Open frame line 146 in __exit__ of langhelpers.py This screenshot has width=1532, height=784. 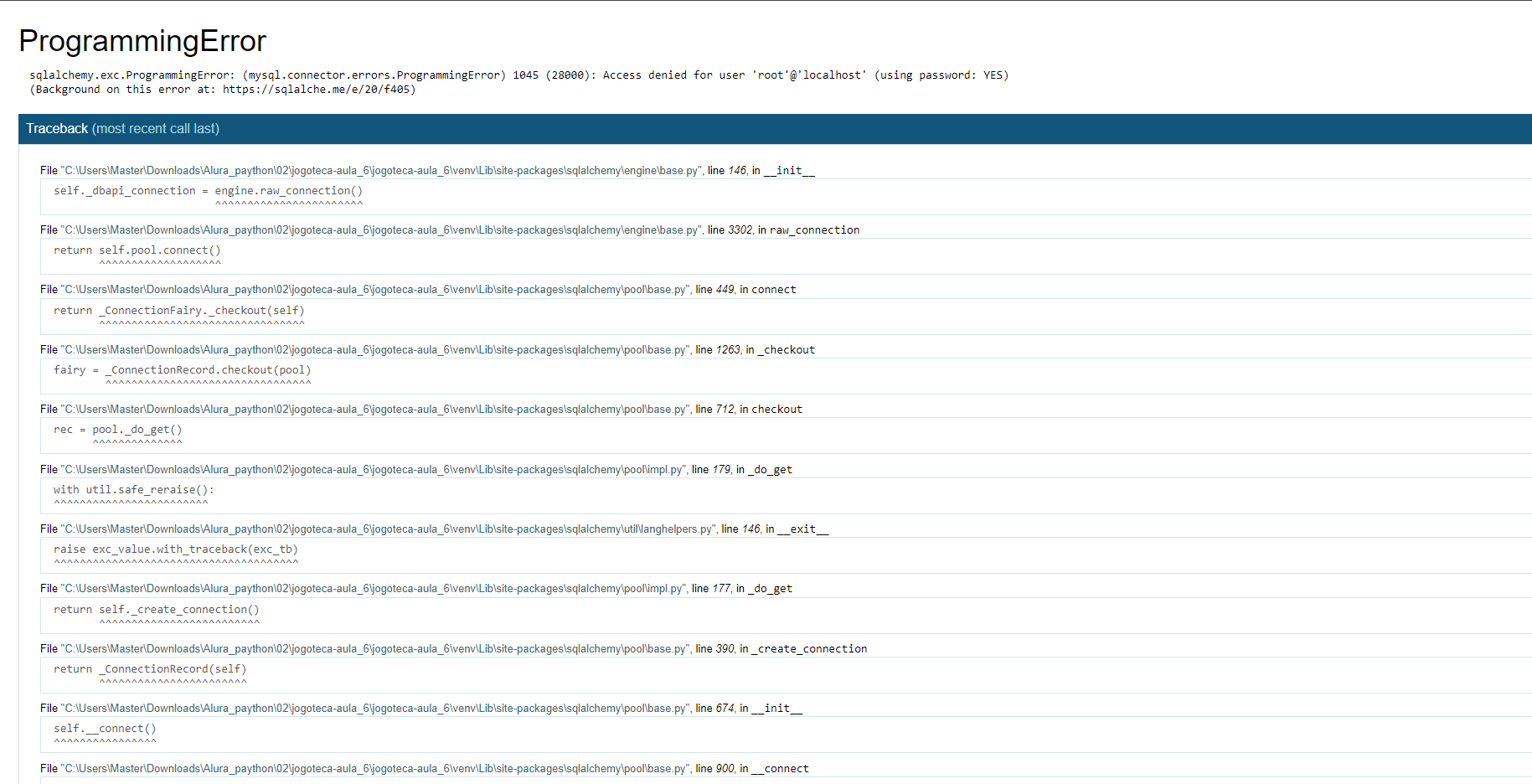435,529
